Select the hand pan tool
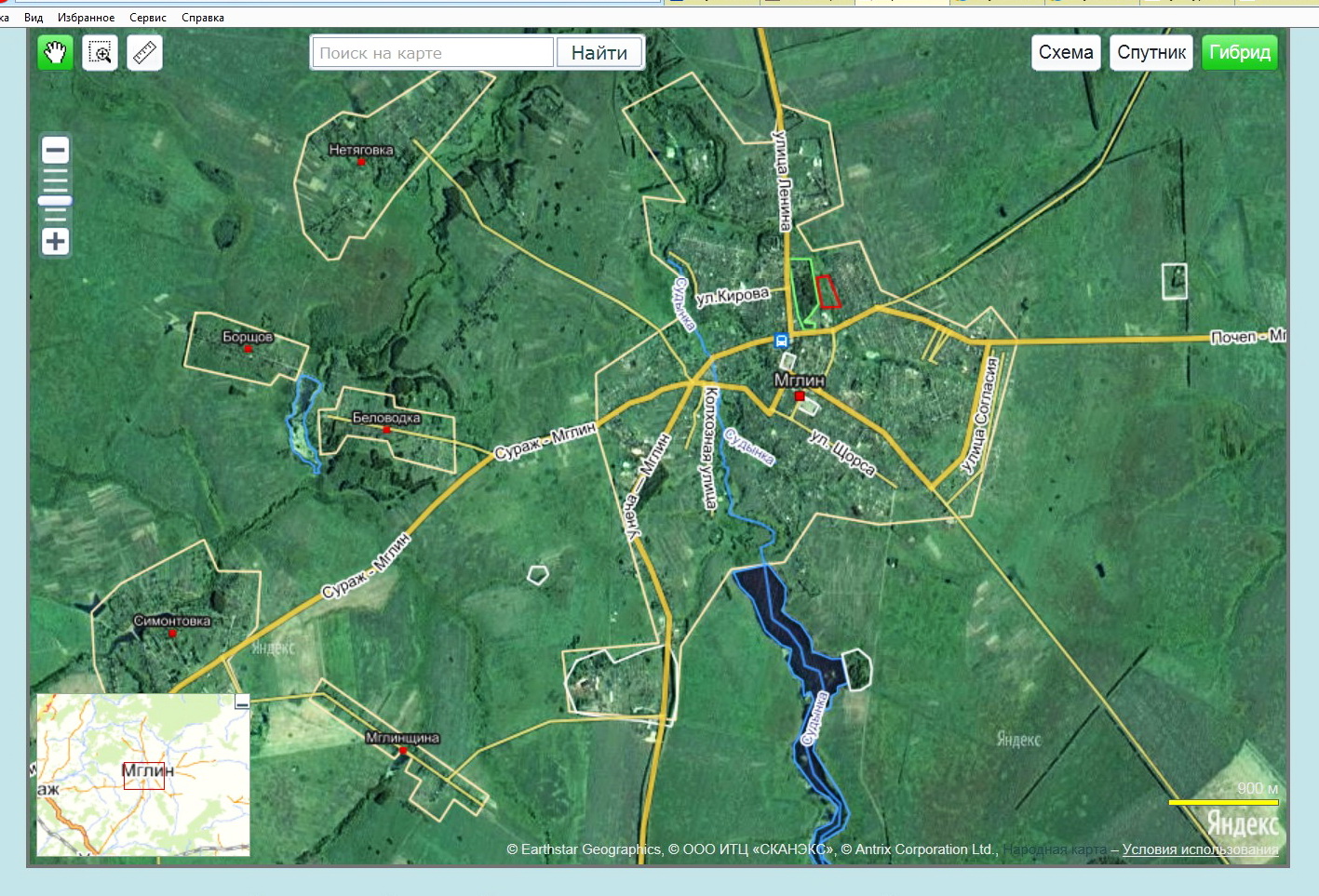Viewport: 1319px width, 896px height. [x=55, y=53]
